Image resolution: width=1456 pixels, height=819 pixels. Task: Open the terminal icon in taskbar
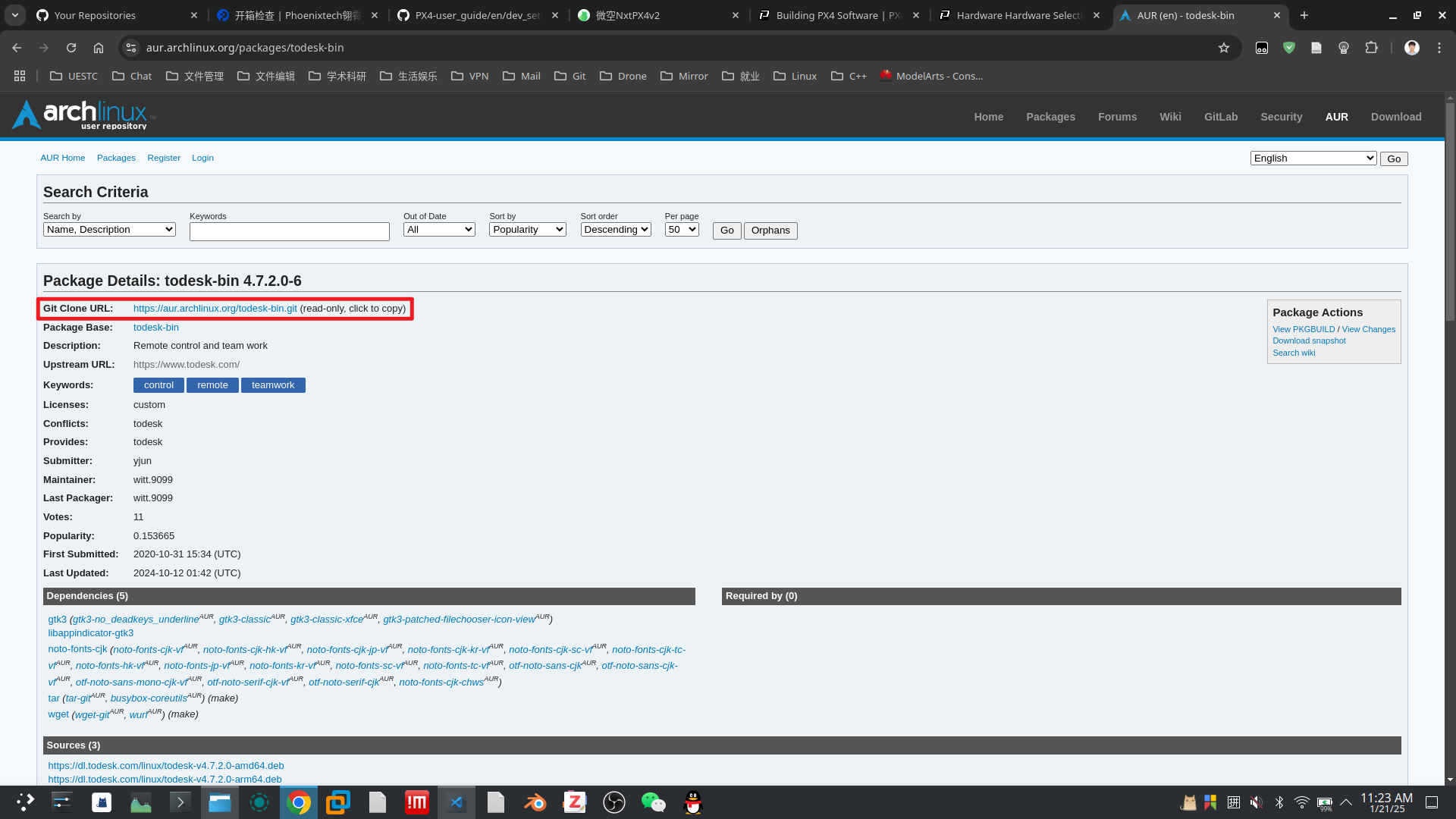pos(180,802)
